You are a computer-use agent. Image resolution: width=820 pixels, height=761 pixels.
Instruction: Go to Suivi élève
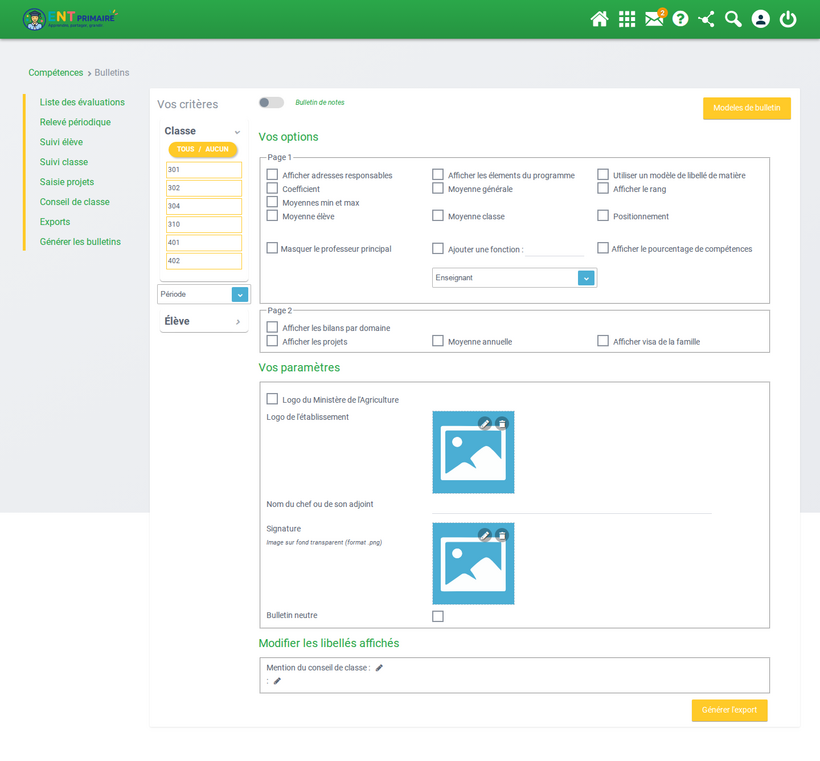(x=61, y=142)
